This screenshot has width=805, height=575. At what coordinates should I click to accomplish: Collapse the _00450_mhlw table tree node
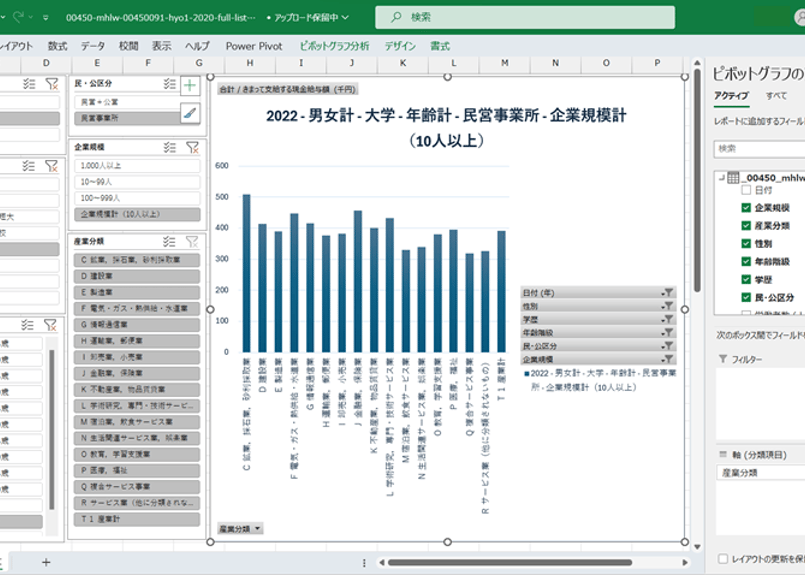(x=721, y=178)
